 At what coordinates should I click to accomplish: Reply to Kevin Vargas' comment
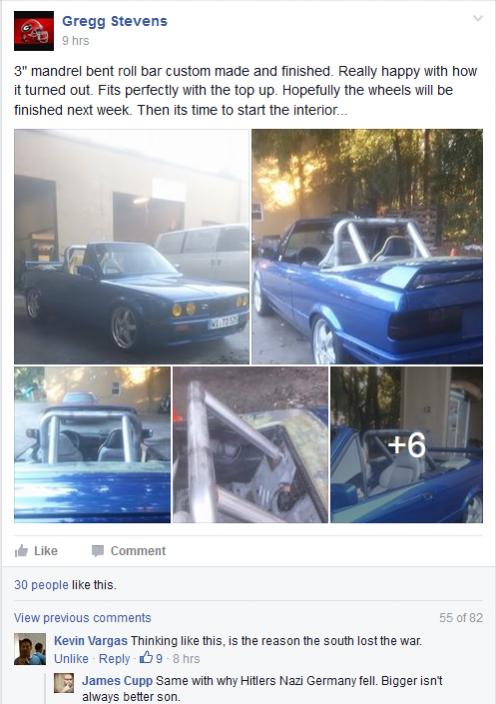click(x=114, y=659)
